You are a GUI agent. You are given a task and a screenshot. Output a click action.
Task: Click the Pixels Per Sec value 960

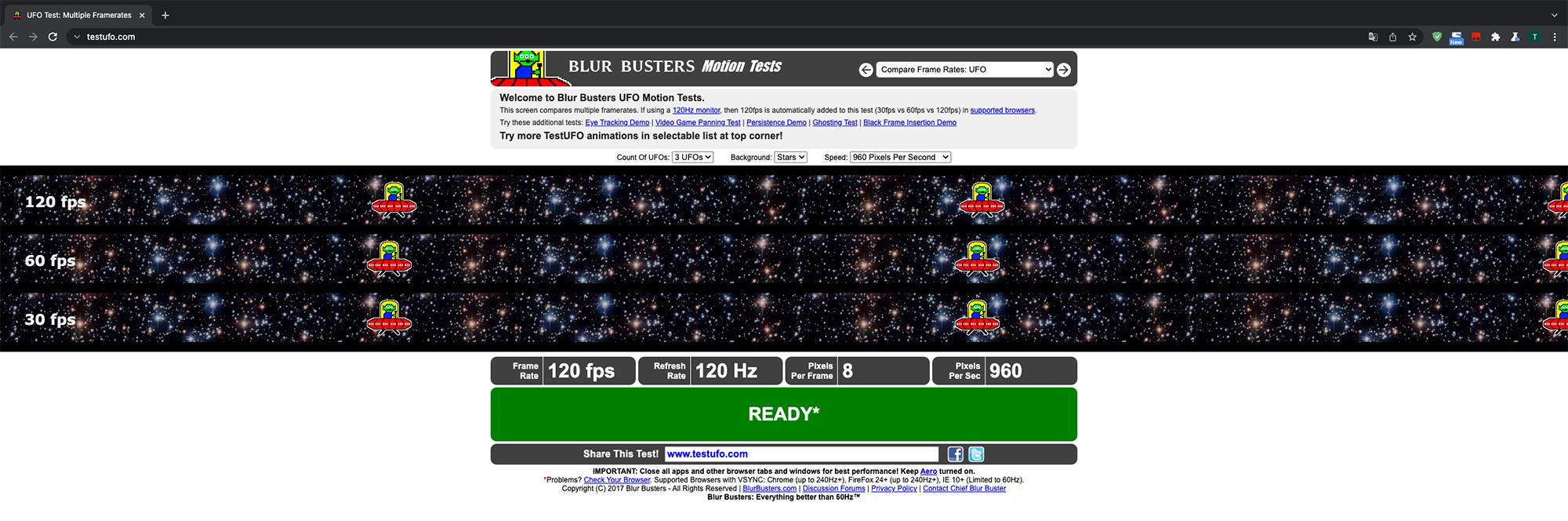[1005, 371]
